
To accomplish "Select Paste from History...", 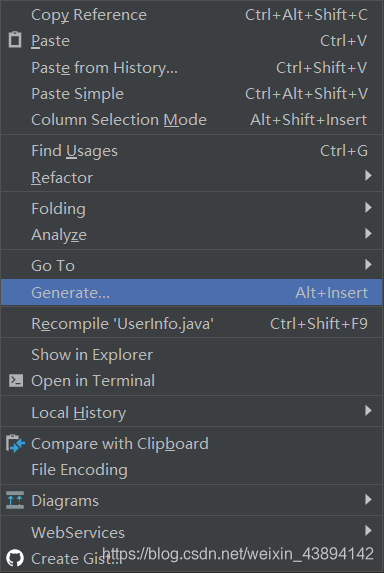I will pos(191,68).
